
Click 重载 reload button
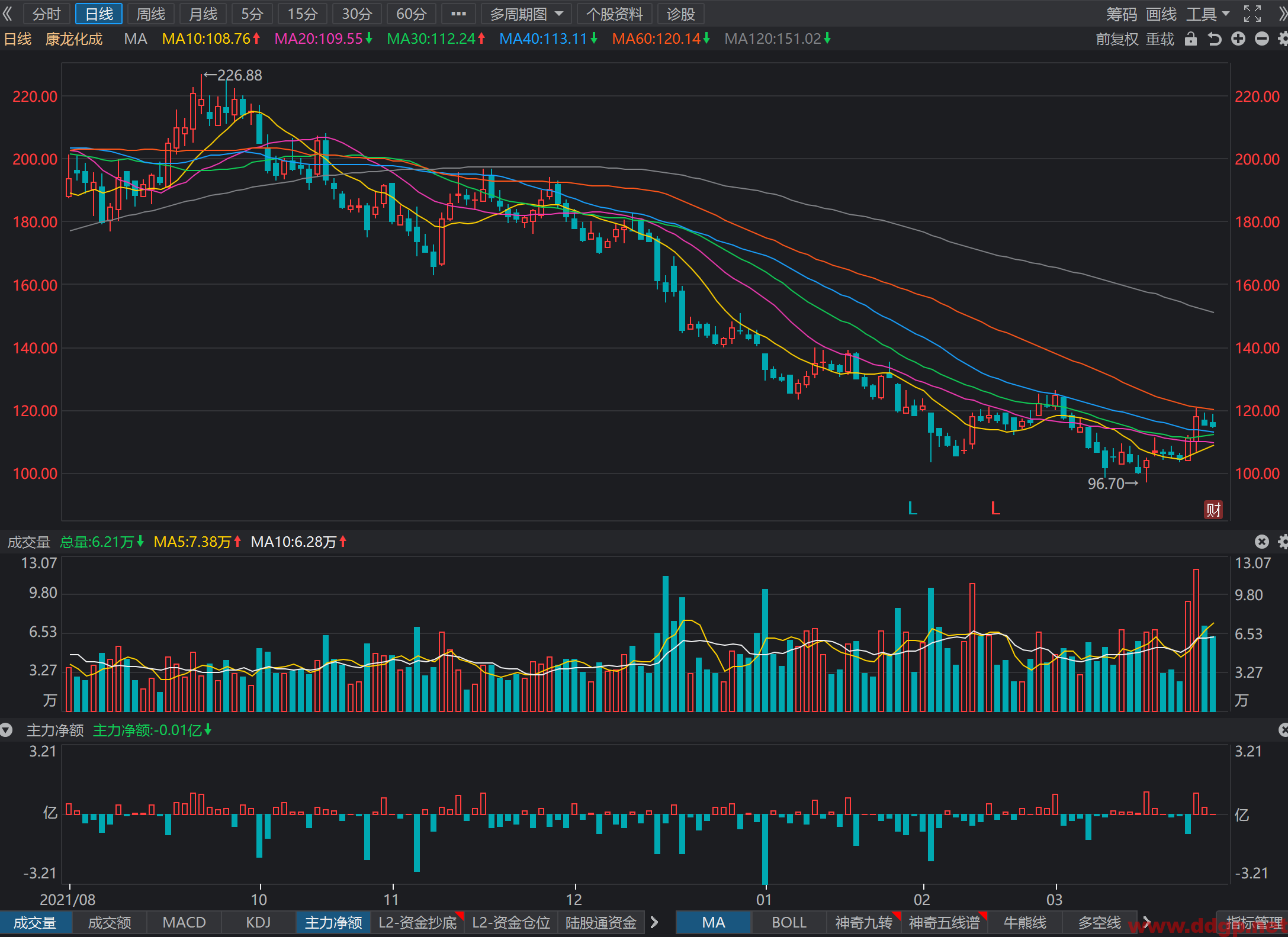[1160, 39]
